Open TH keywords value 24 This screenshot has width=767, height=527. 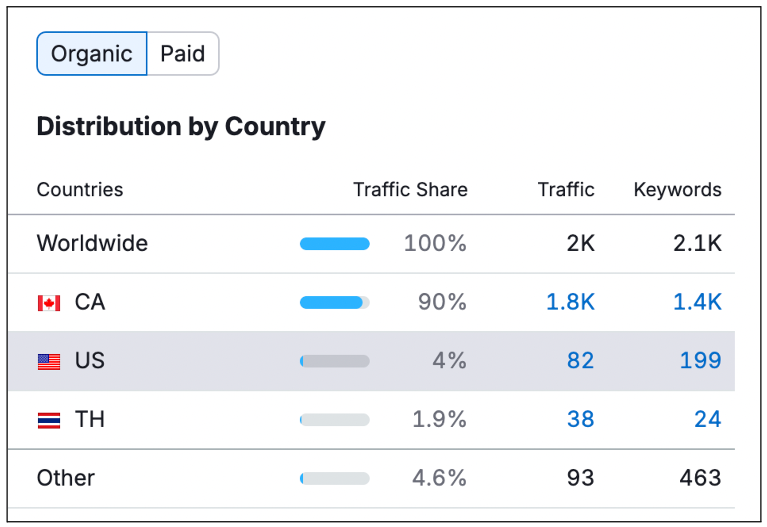pyautogui.click(x=707, y=420)
